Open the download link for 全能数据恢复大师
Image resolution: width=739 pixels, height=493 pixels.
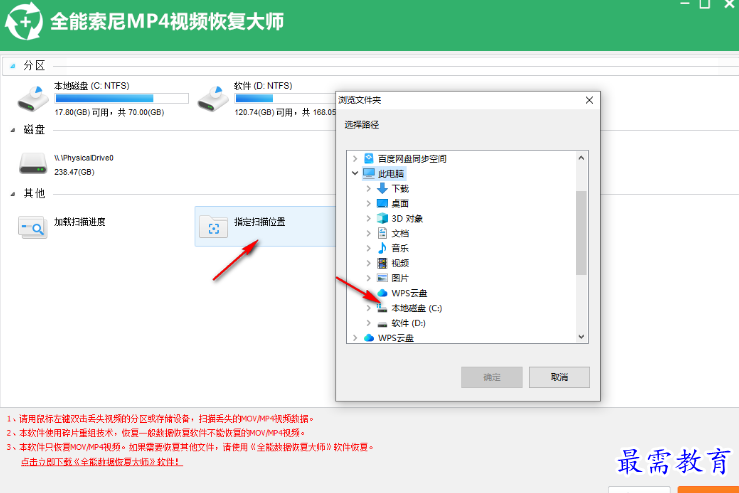101,462
